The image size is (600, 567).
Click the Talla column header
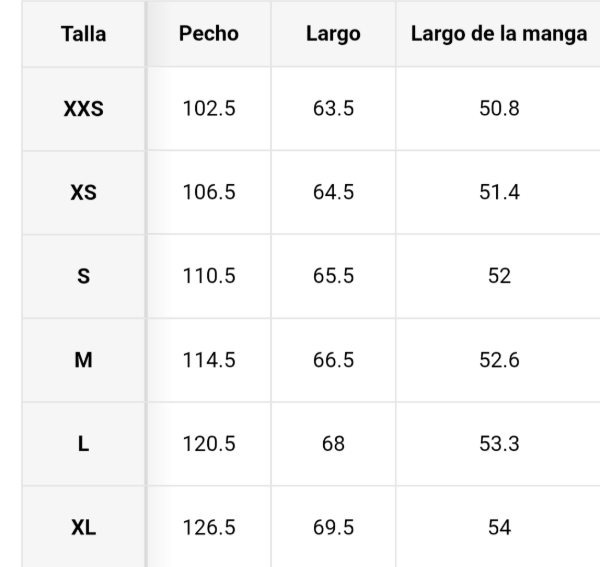pos(84,34)
